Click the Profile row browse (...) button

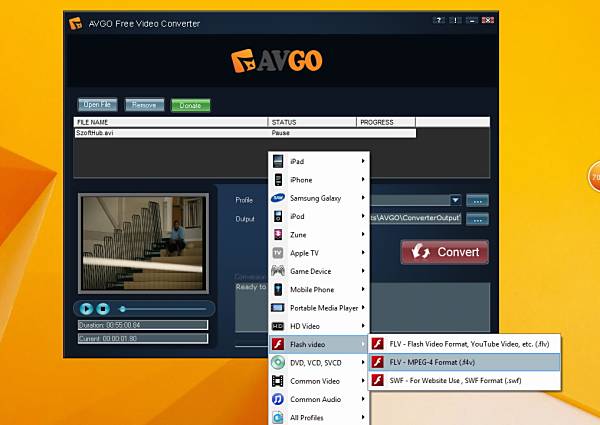(477, 200)
